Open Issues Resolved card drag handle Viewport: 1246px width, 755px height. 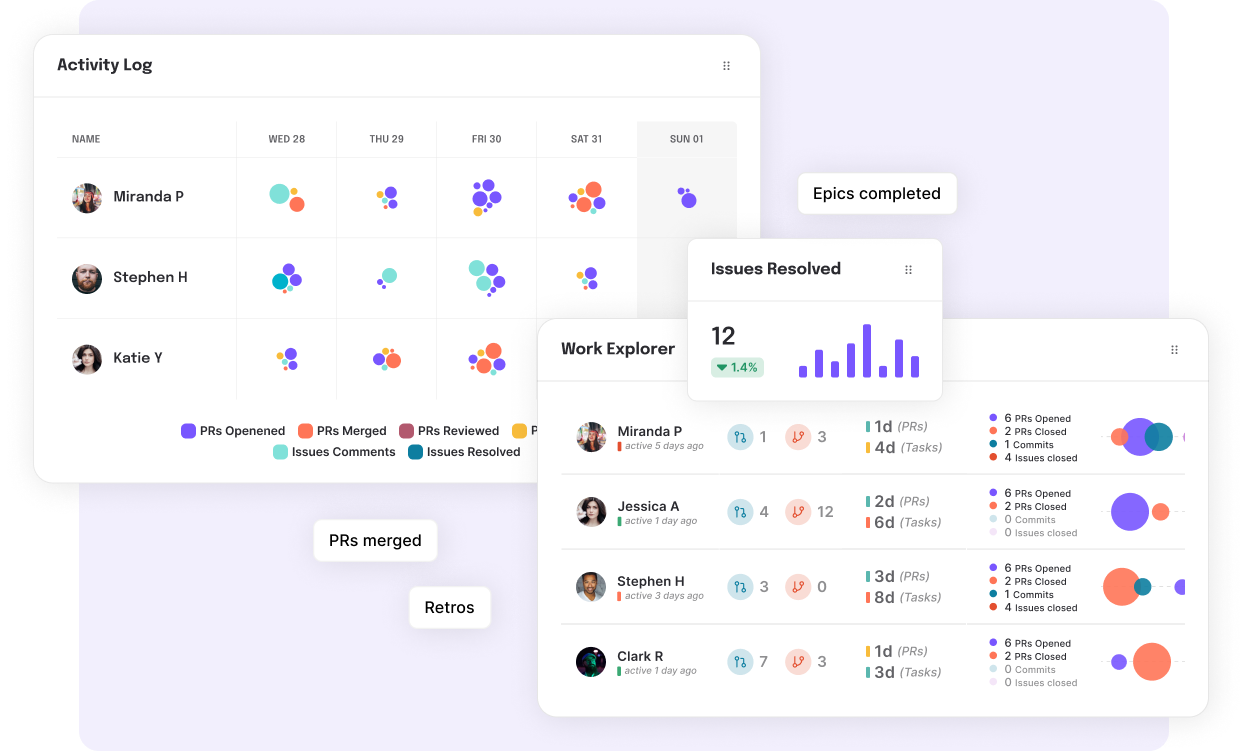click(908, 270)
